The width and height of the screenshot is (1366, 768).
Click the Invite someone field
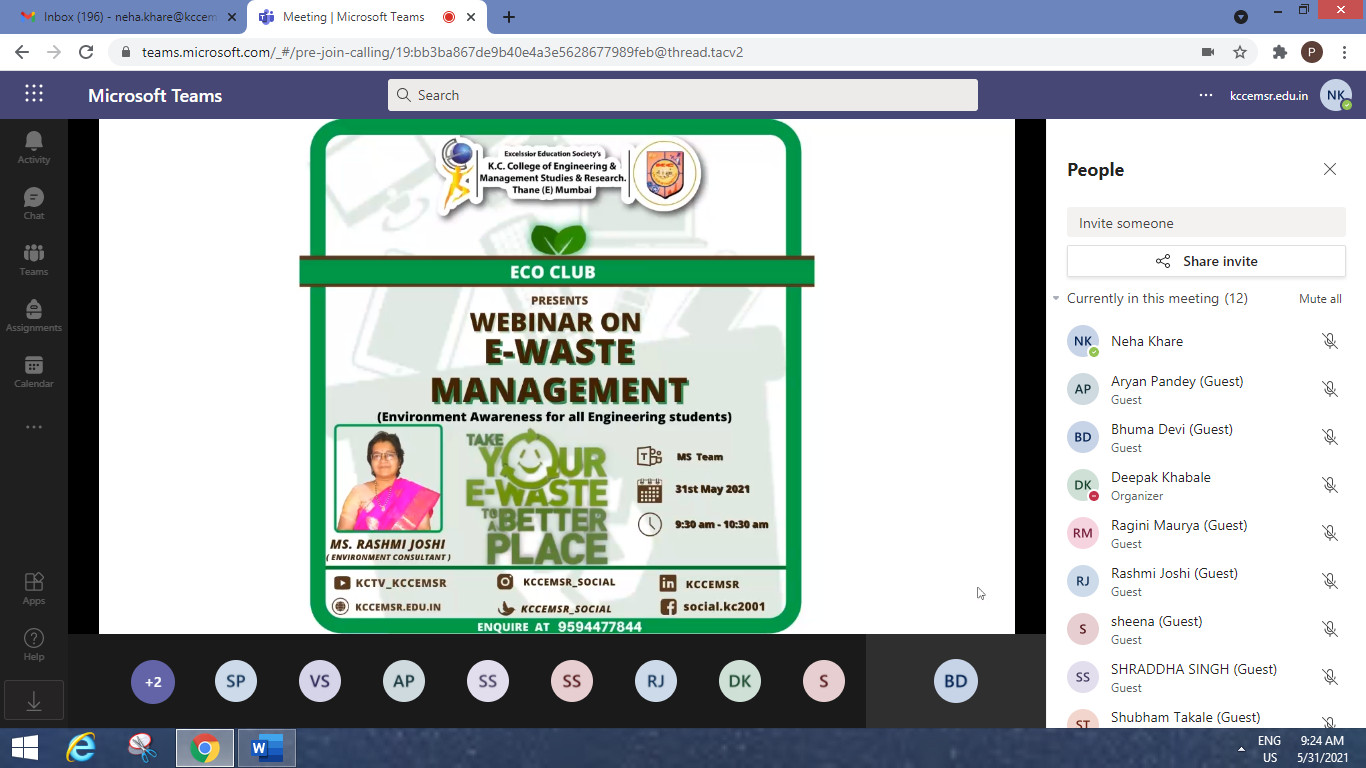(x=1206, y=223)
